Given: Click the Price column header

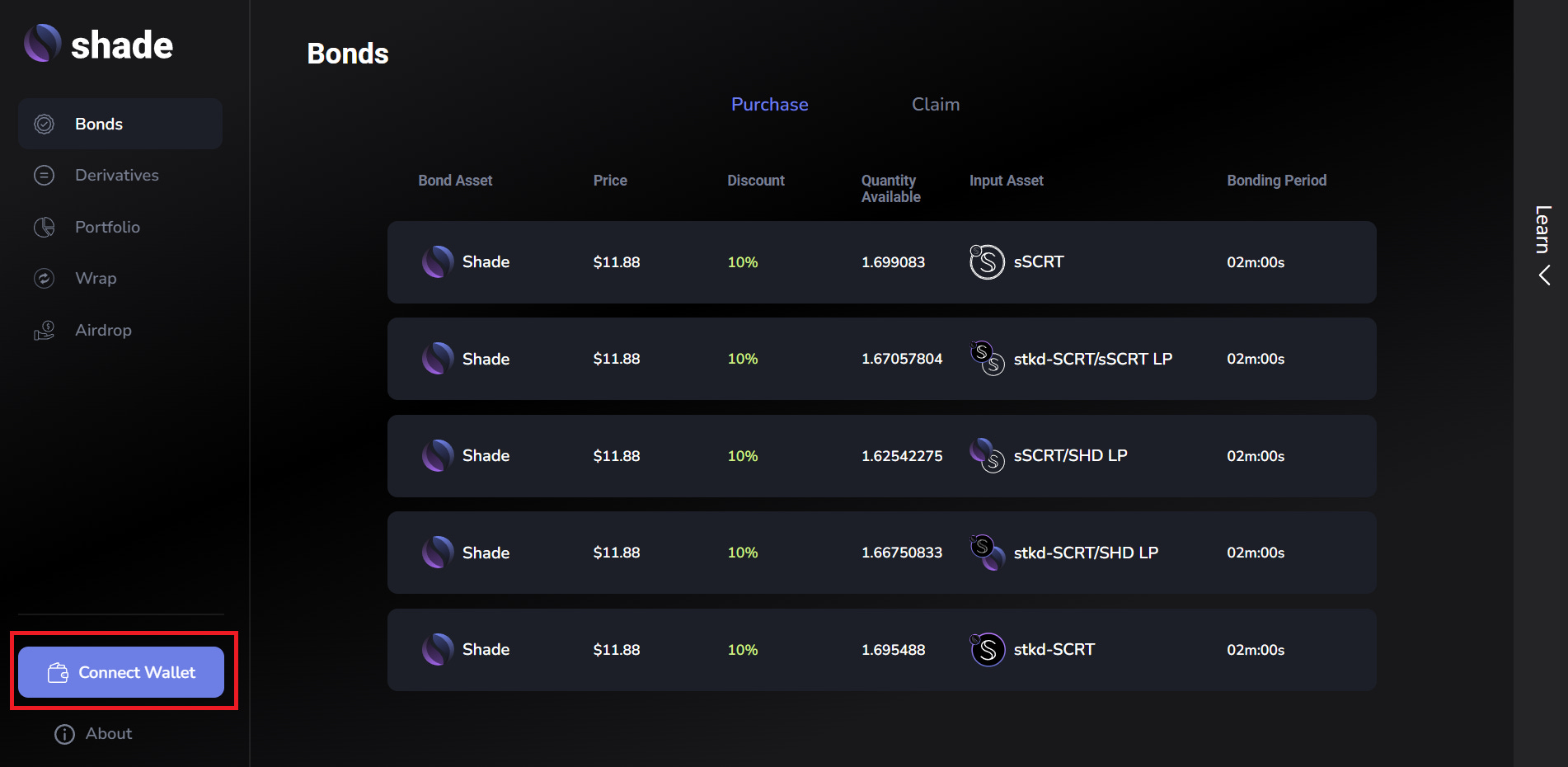Looking at the screenshot, I should 610,181.
